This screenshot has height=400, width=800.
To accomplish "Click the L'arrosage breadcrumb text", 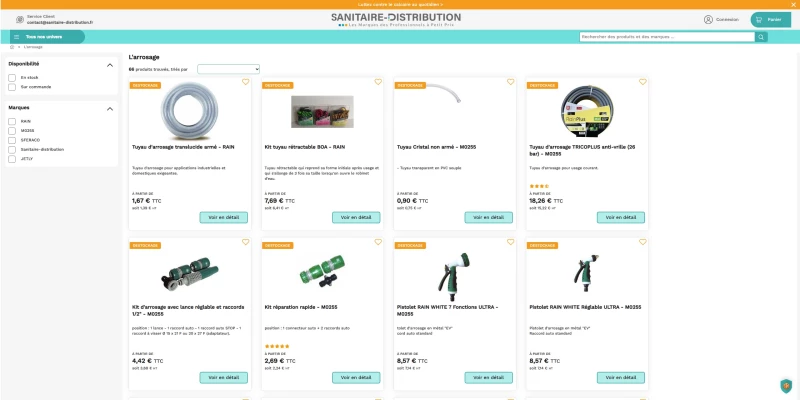I will point(33,47).
